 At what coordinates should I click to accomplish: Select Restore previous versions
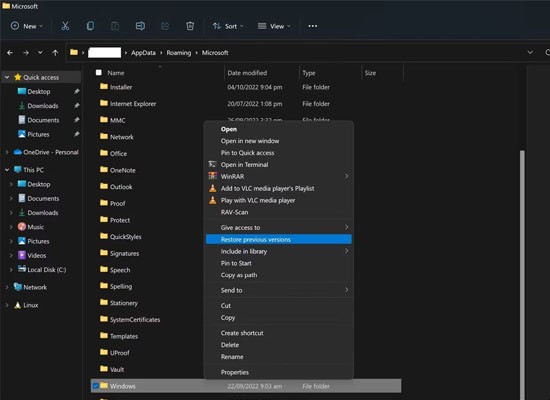pos(279,239)
